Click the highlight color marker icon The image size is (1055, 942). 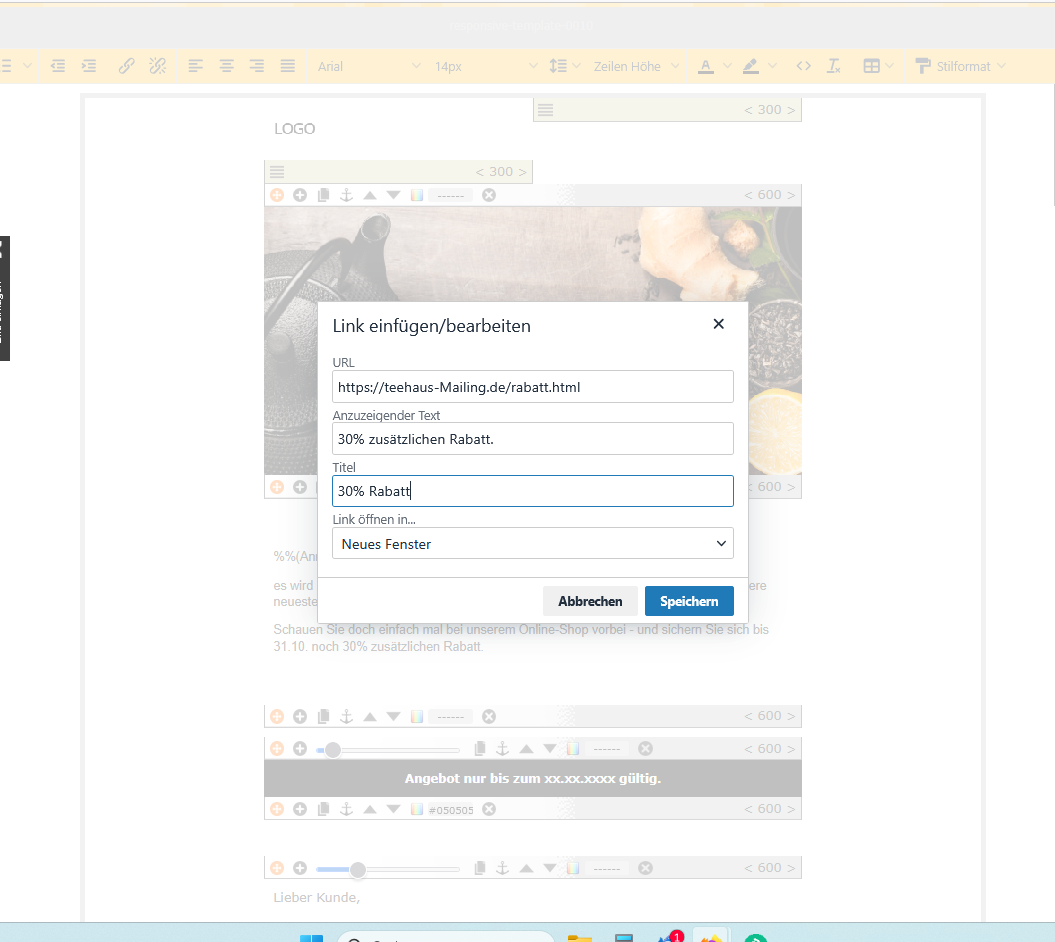coord(751,66)
